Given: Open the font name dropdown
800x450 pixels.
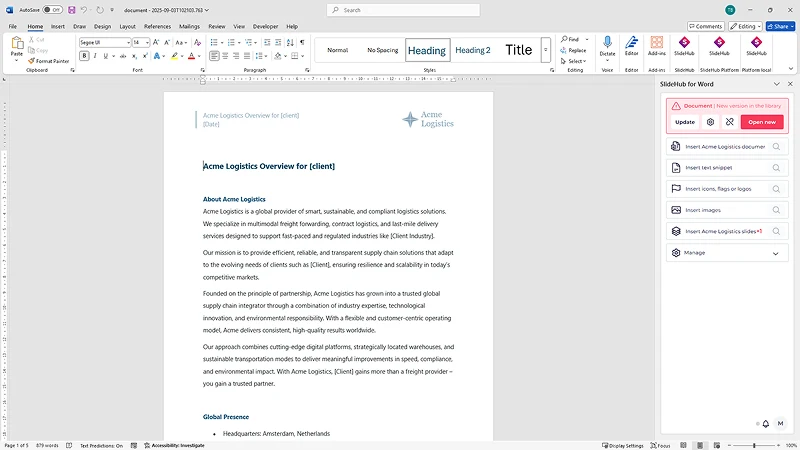Looking at the screenshot, I should pyautogui.click(x=128, y=42).
